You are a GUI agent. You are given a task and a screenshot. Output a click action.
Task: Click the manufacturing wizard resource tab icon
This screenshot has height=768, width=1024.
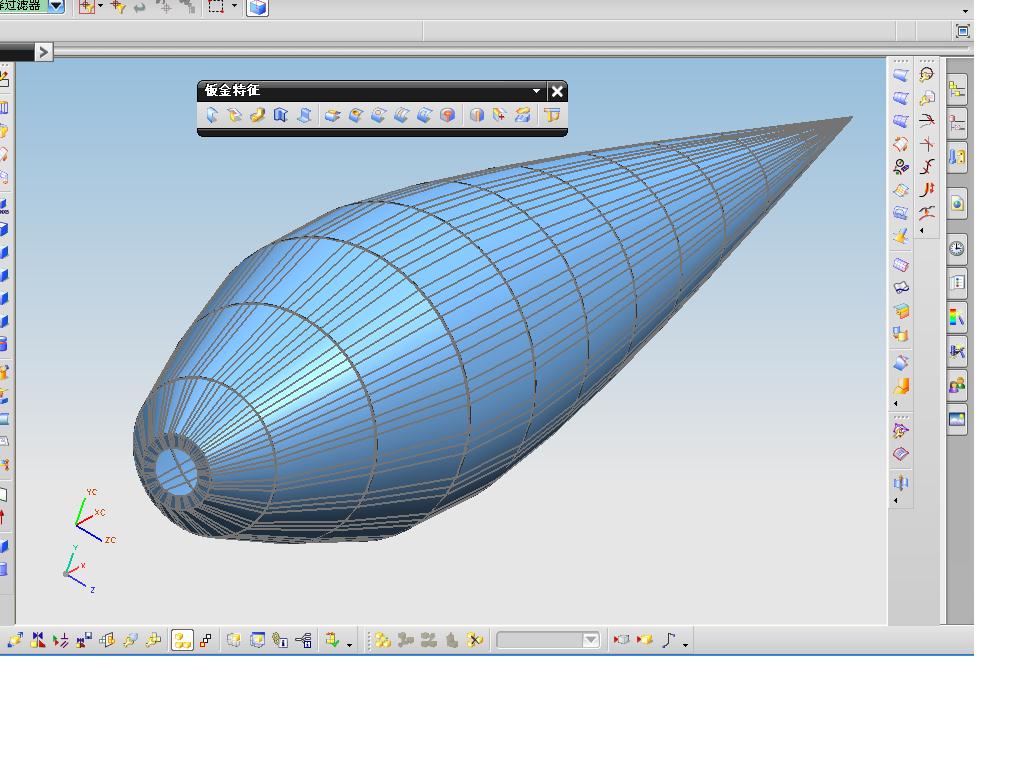pos(957,351)
